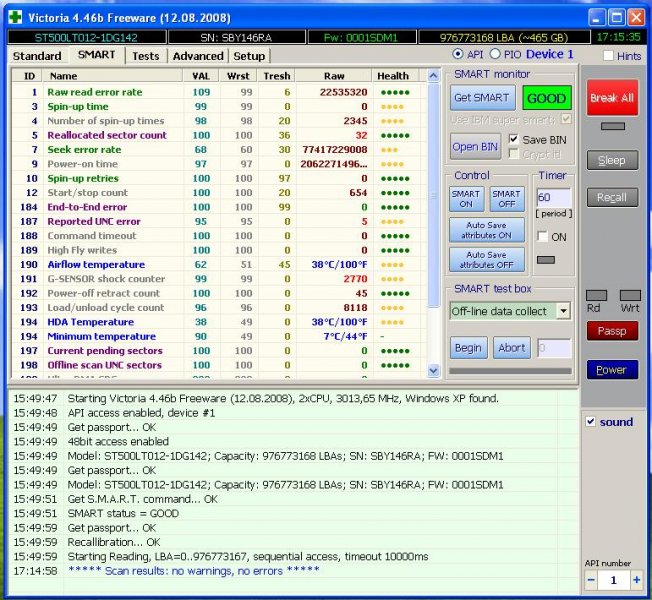Uncheck the Save BIN checkbox

tap(514, 140)
